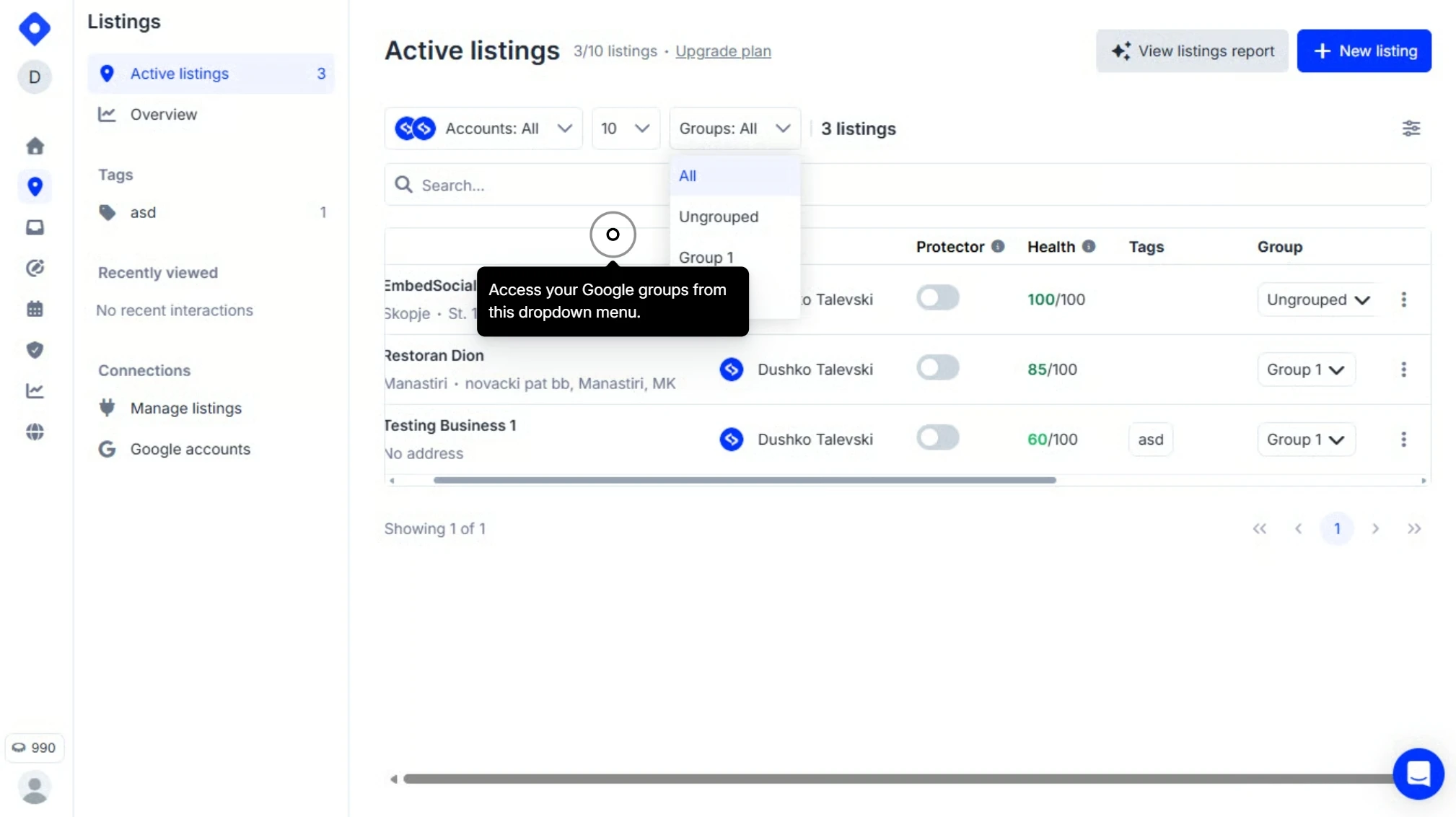The image size is (1456, 817).
Task: Create a New listing
Action: tap(1363, 51)
